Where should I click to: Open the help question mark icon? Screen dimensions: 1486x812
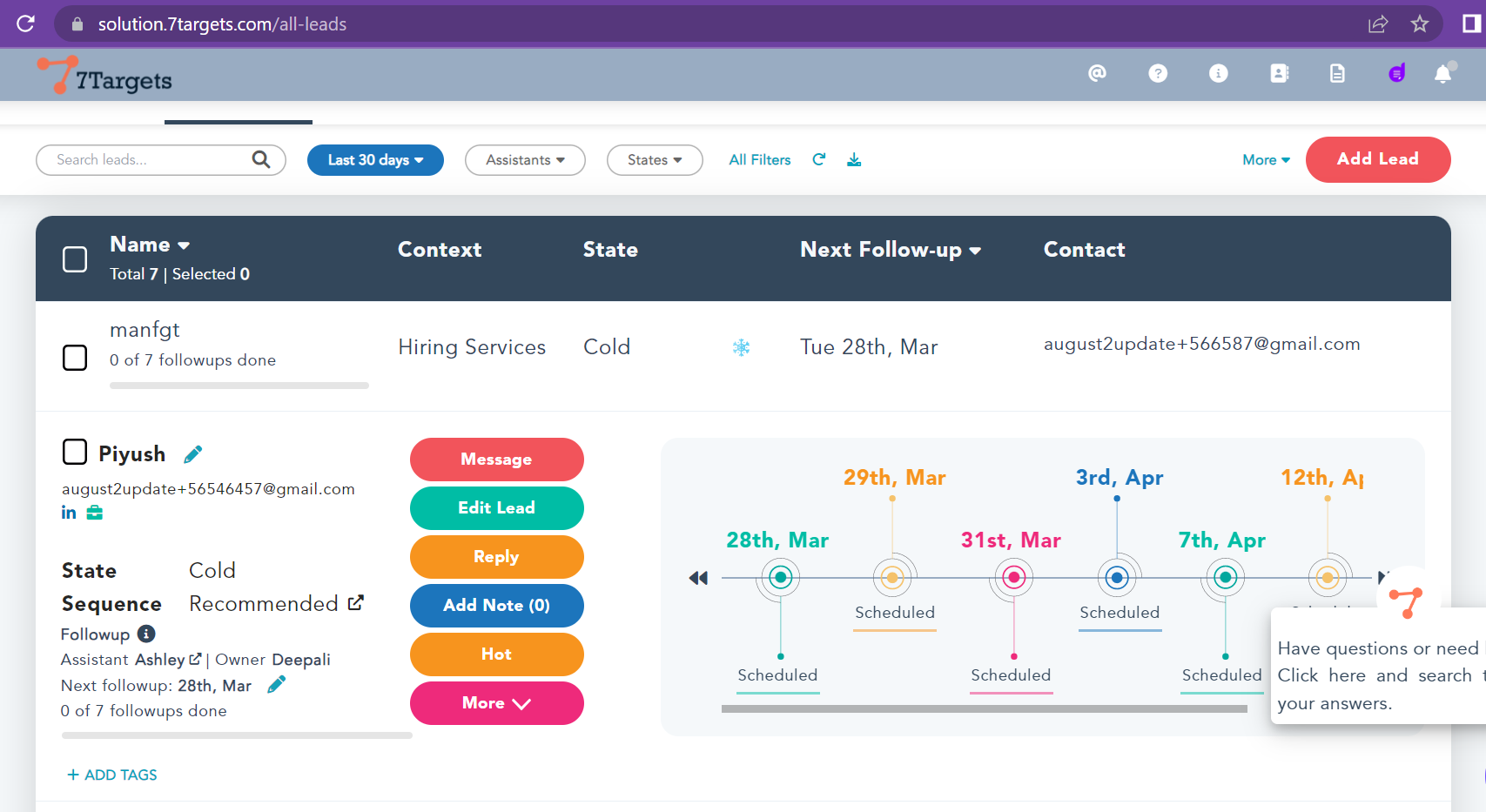pos(1157,74)
